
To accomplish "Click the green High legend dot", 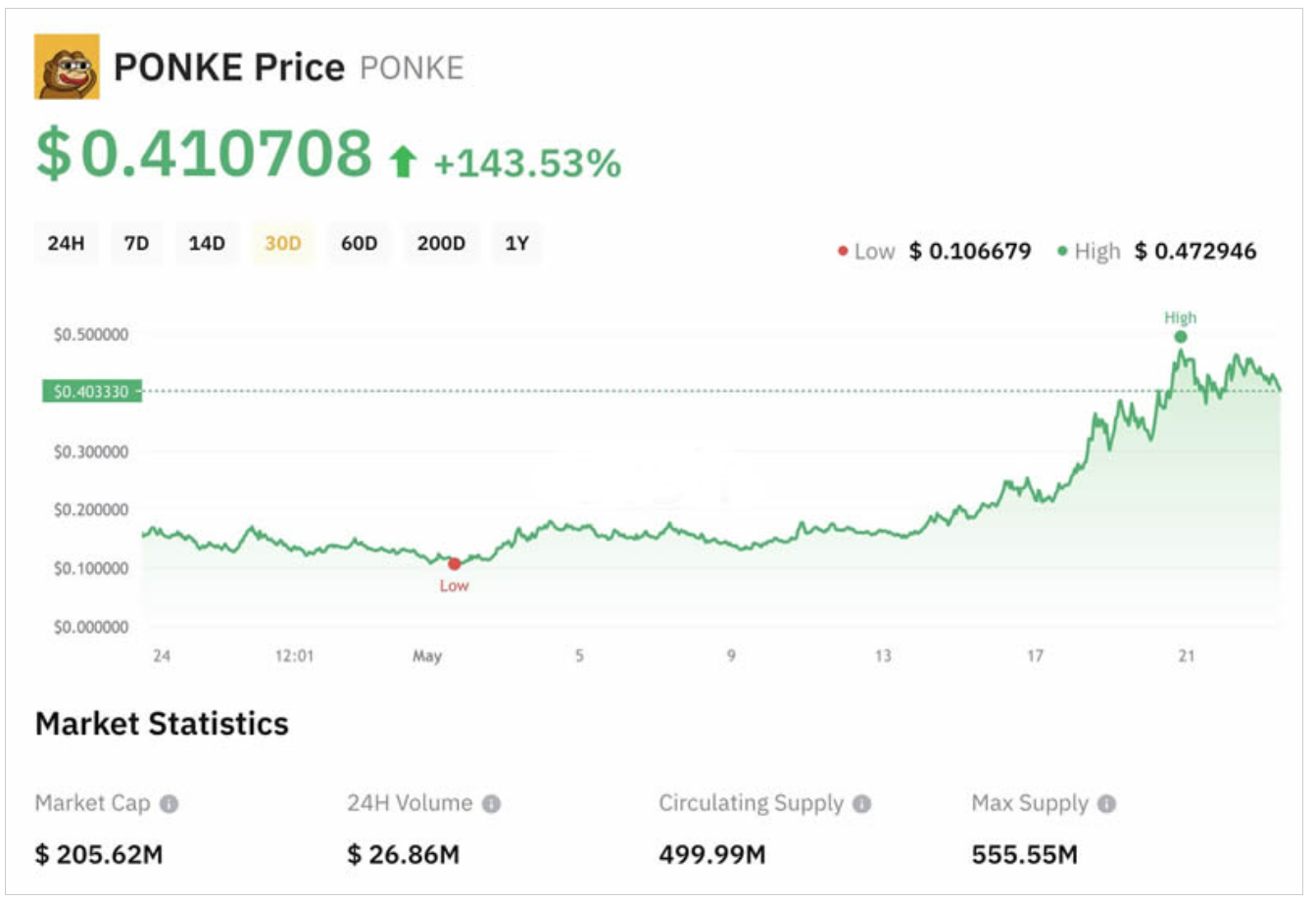I will pos(1062,252).
